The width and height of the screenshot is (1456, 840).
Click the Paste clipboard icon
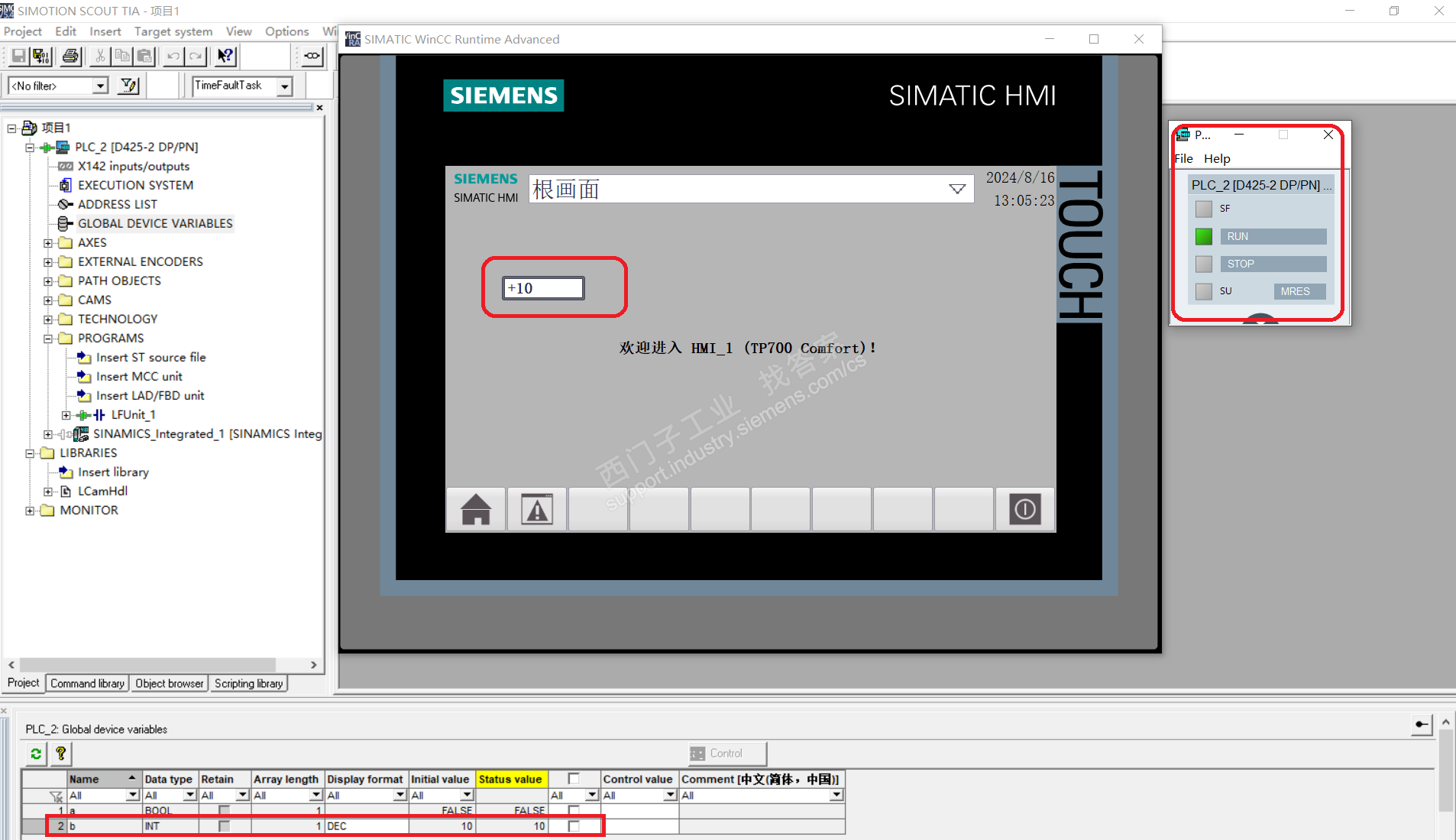tap(144, 56)
